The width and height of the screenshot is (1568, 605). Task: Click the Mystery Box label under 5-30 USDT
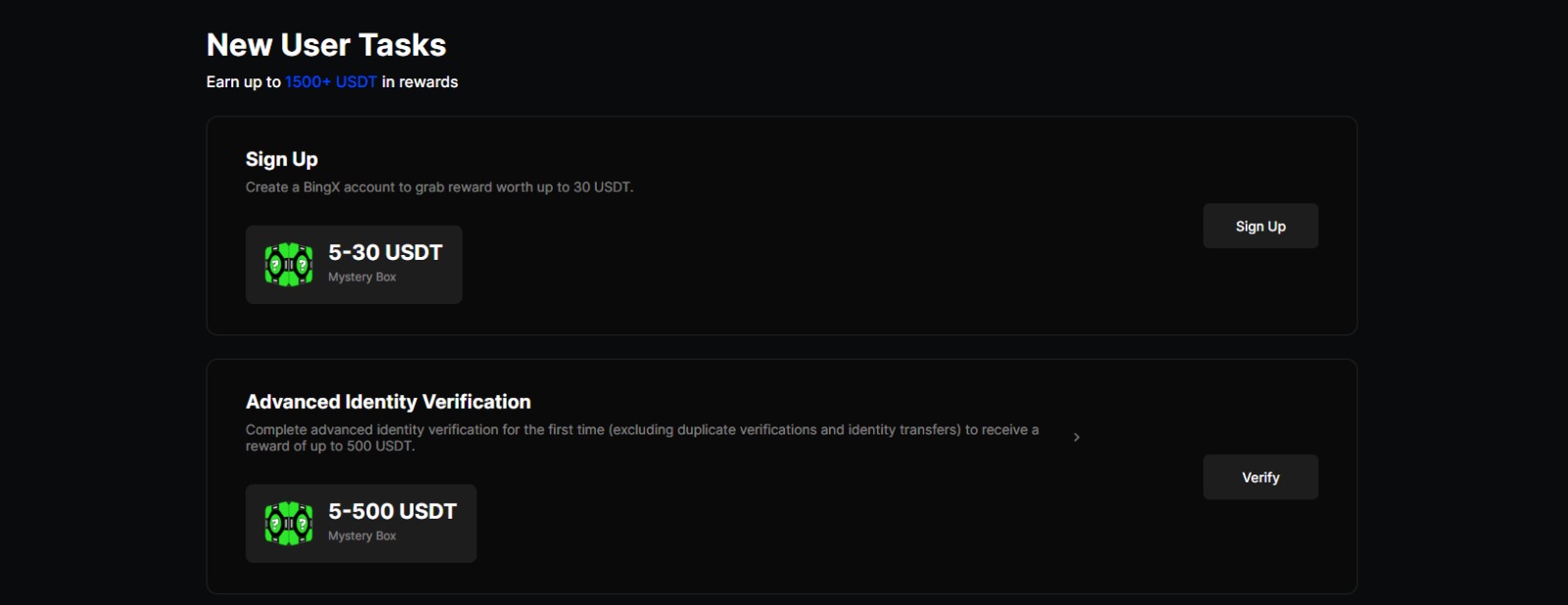363,278
